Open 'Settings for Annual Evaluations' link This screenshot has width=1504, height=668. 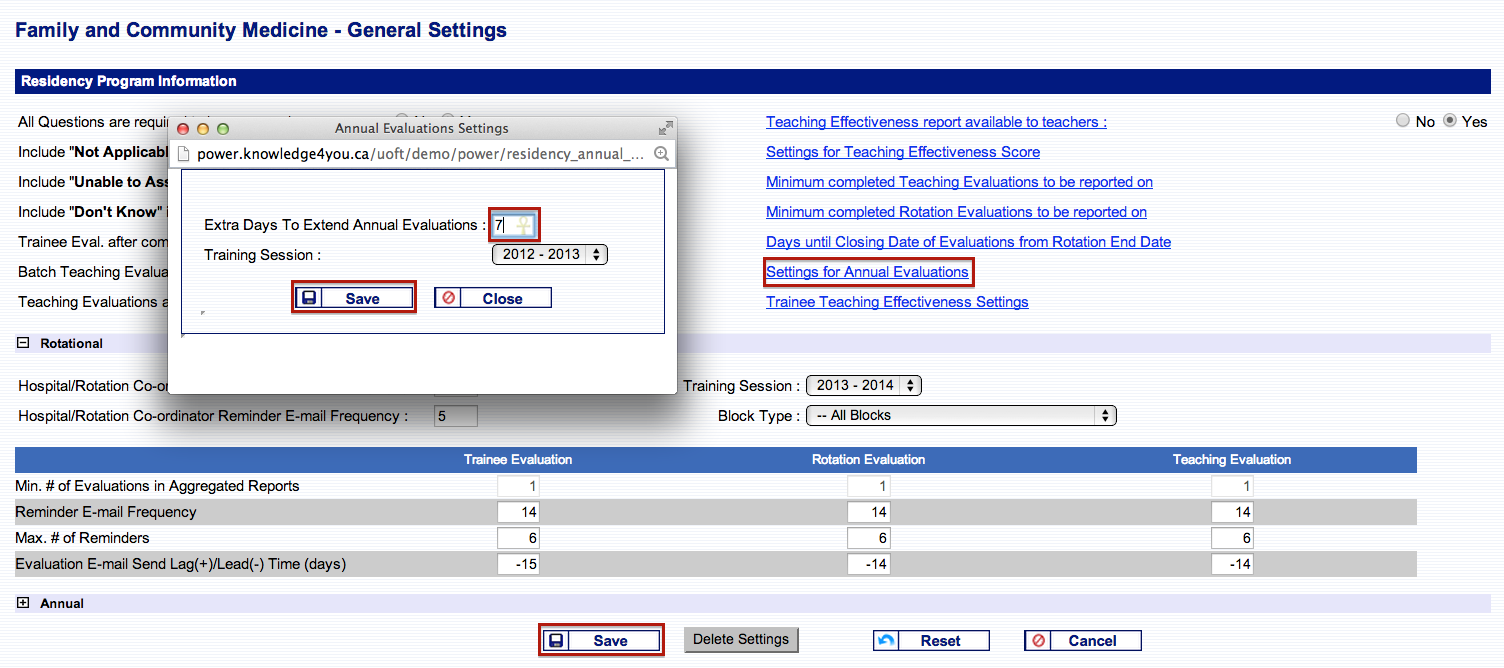[x=867, y=272]
